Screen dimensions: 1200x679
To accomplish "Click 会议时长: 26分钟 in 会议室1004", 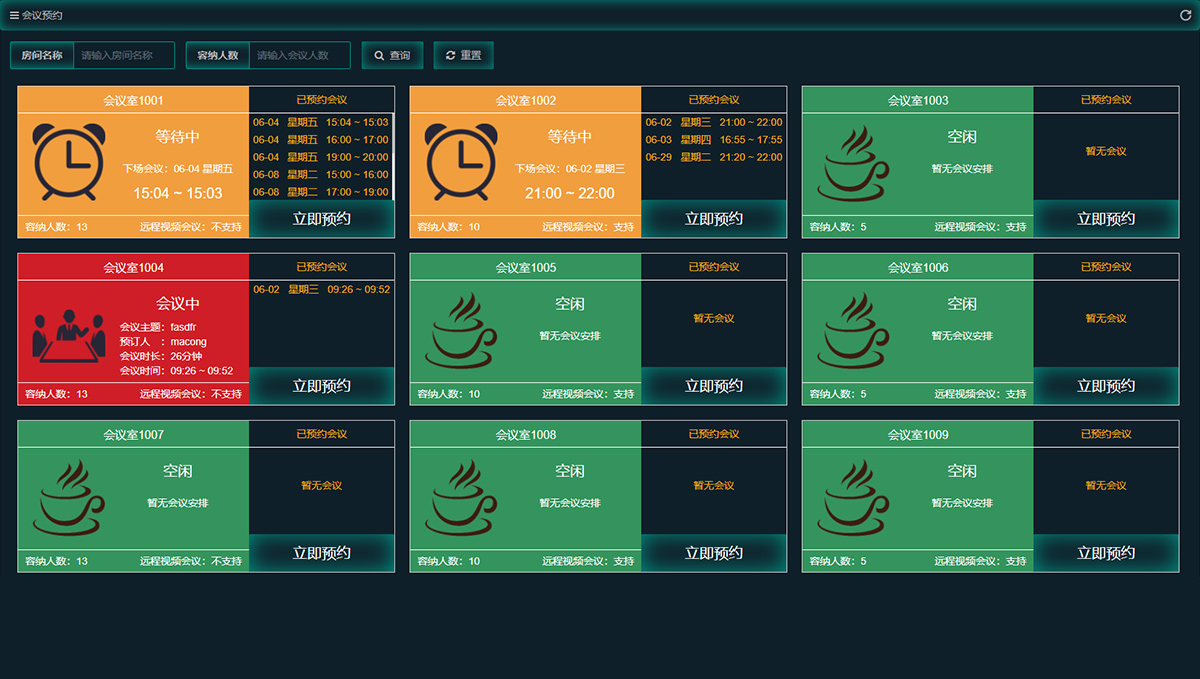I will pos(161,356).
